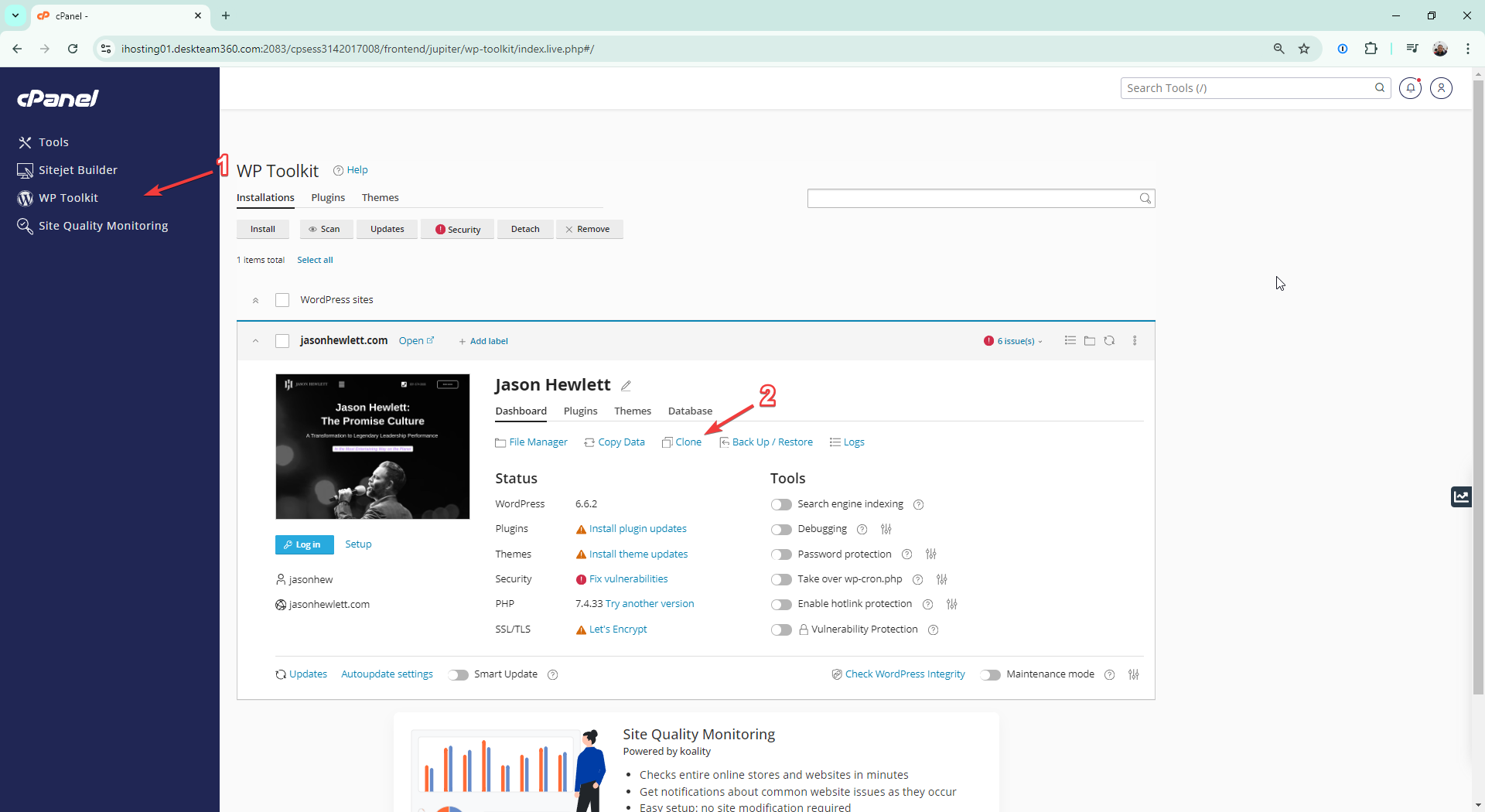Open the user account icon
Screen dimensions: 1485x812
(x=1441, y=88)
